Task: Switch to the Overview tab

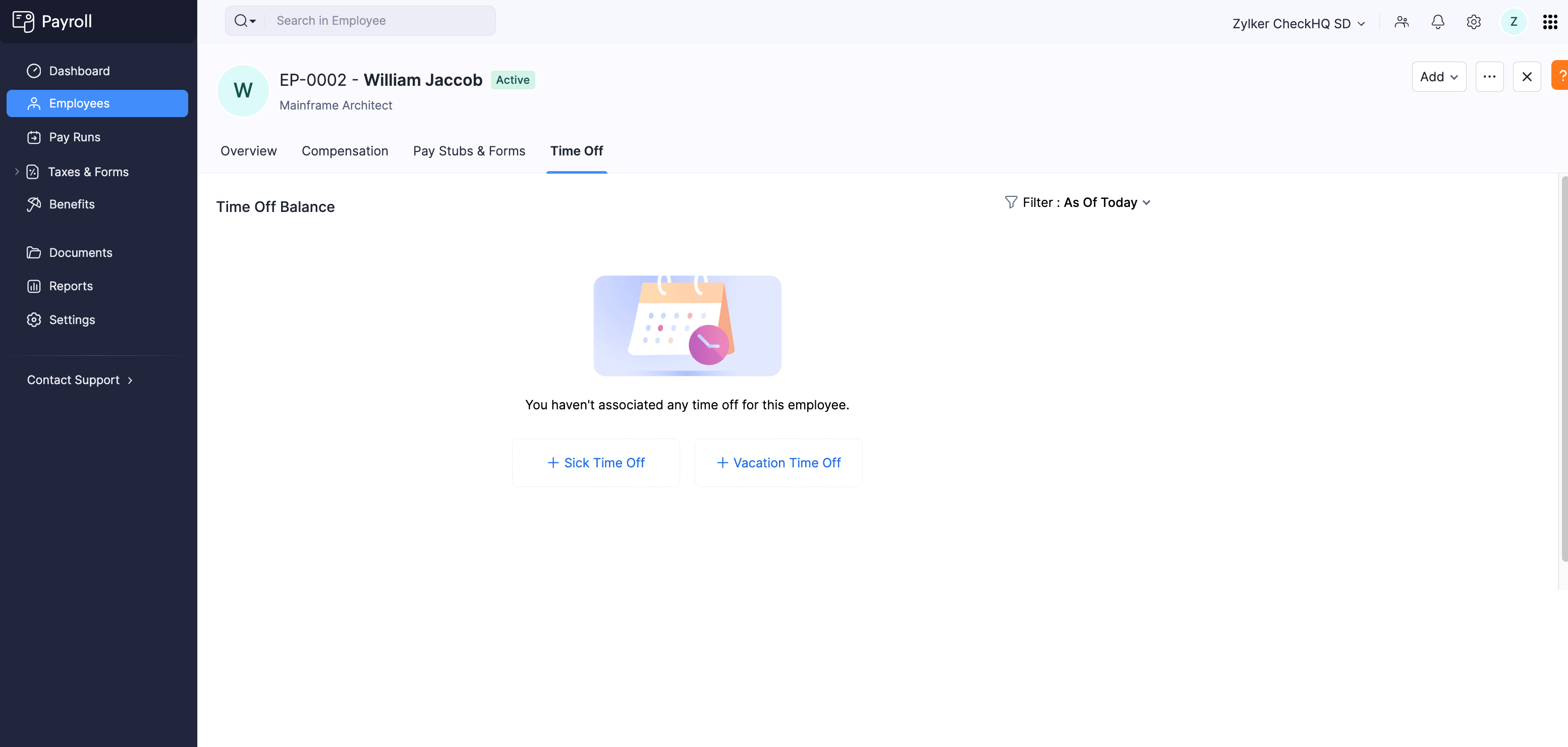Action: click(x=248, y=151)
